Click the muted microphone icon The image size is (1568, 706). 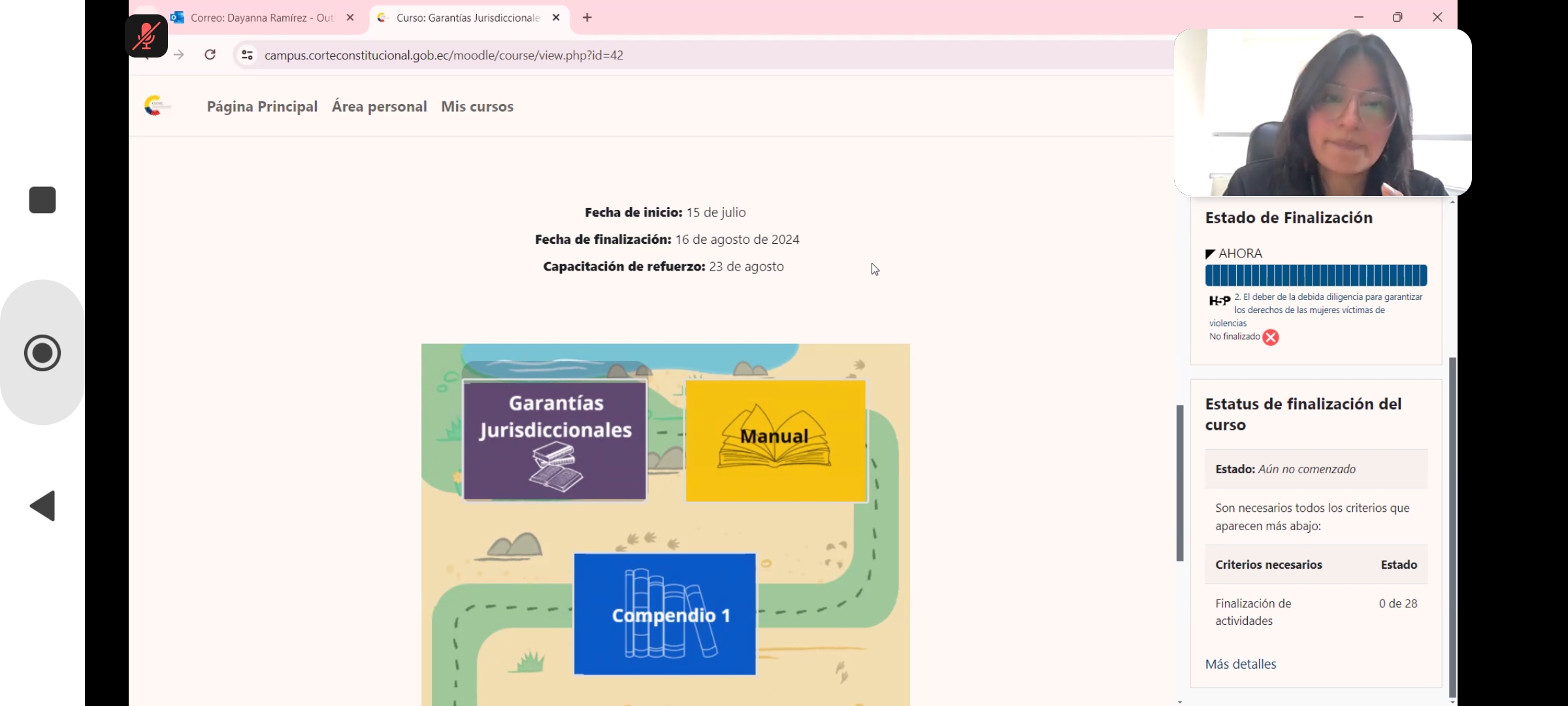(x=146, y=36)
